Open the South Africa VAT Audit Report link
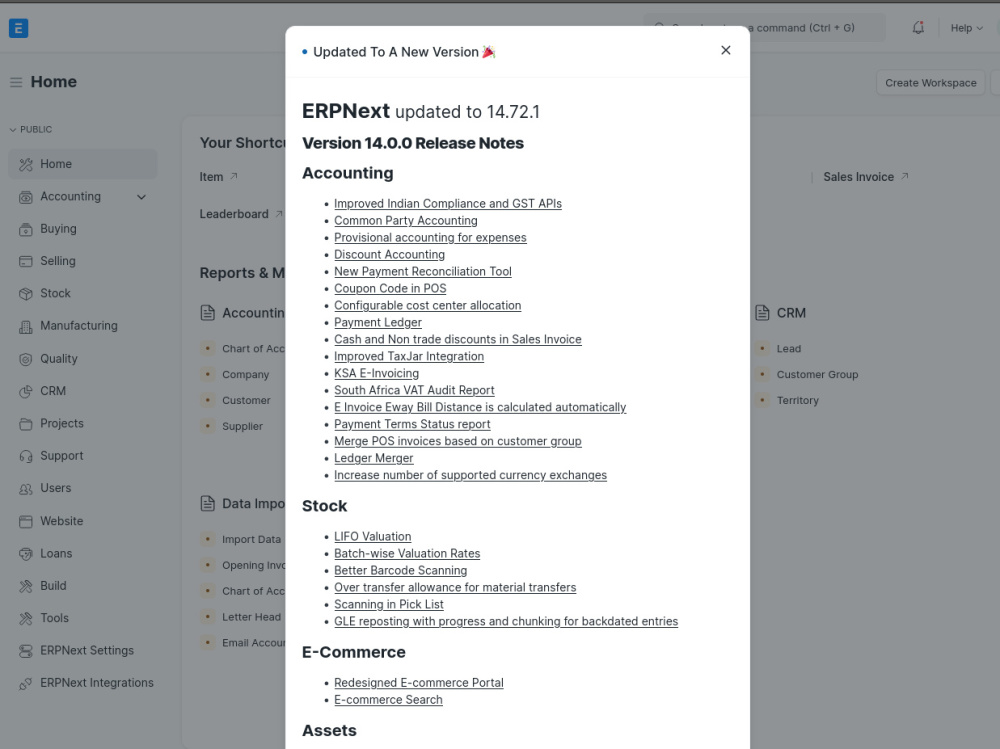Image resolution: width=1000 pixels, height=749 pixels. [414, 390]
